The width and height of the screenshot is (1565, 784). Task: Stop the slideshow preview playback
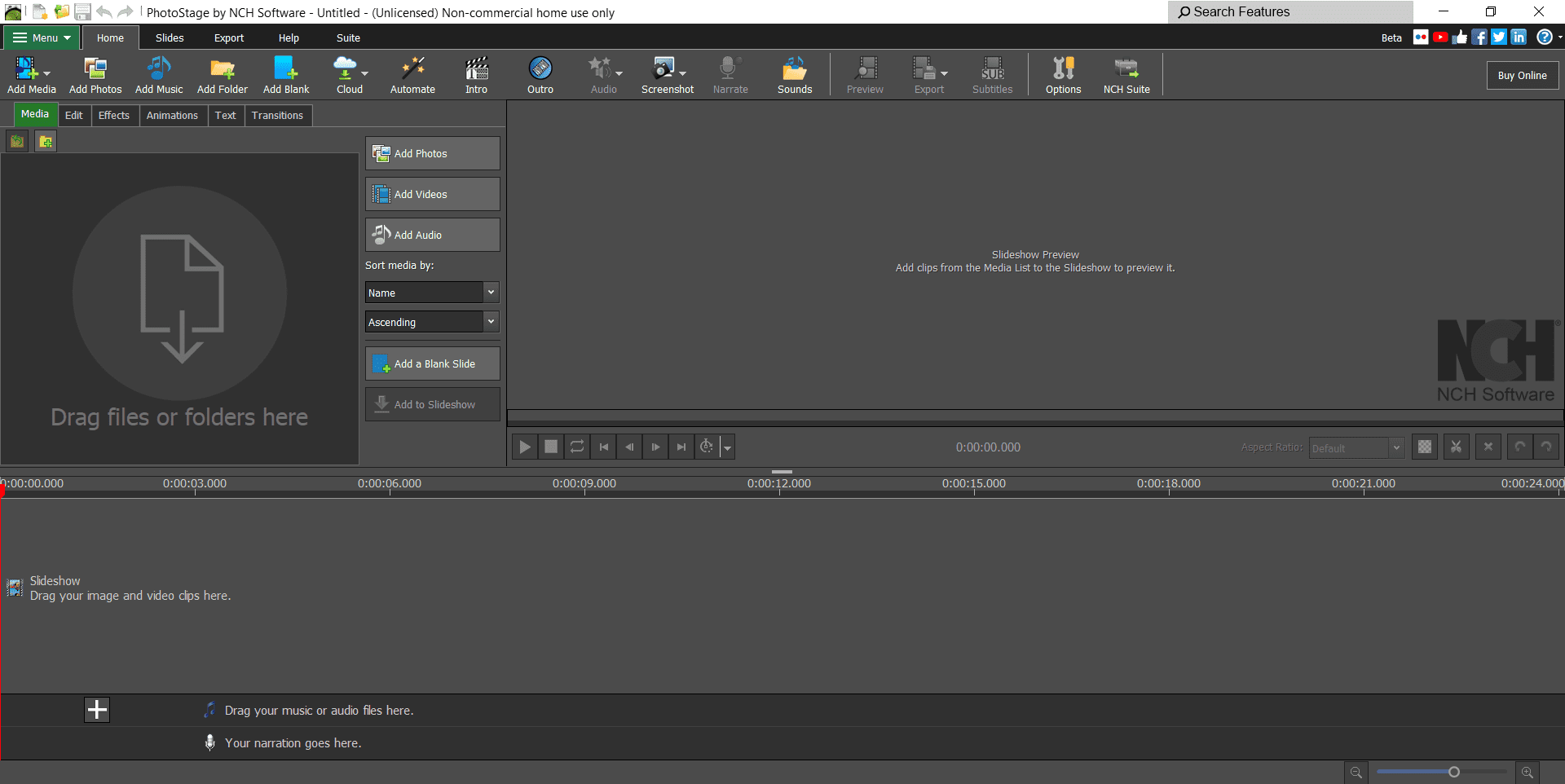pos(551,447)
